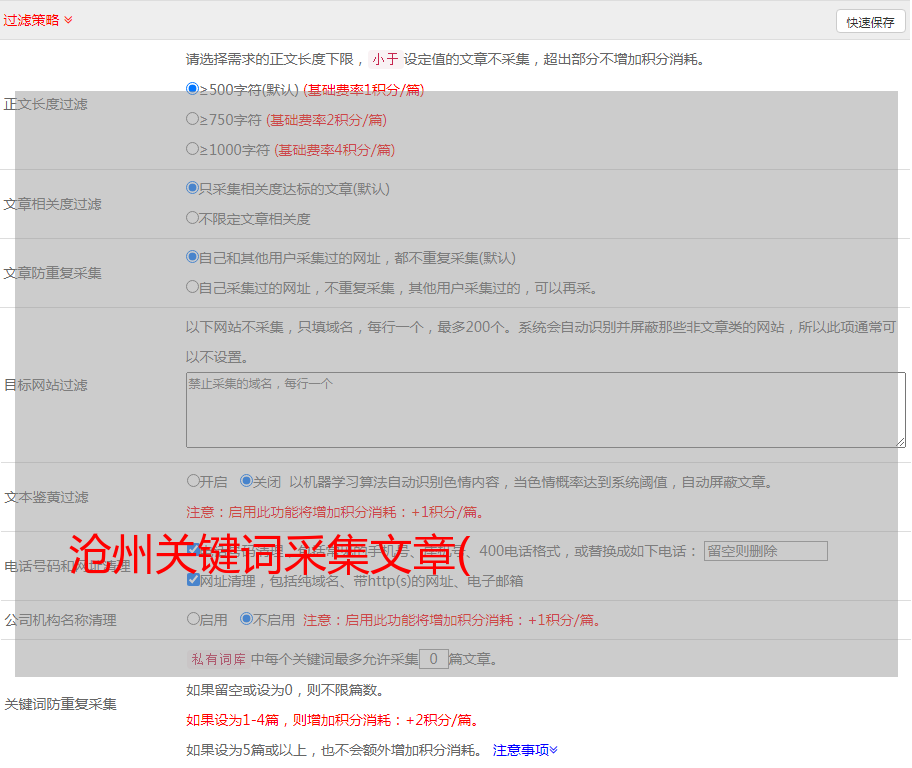Toggle the 网址清理 checkbox

193,580
